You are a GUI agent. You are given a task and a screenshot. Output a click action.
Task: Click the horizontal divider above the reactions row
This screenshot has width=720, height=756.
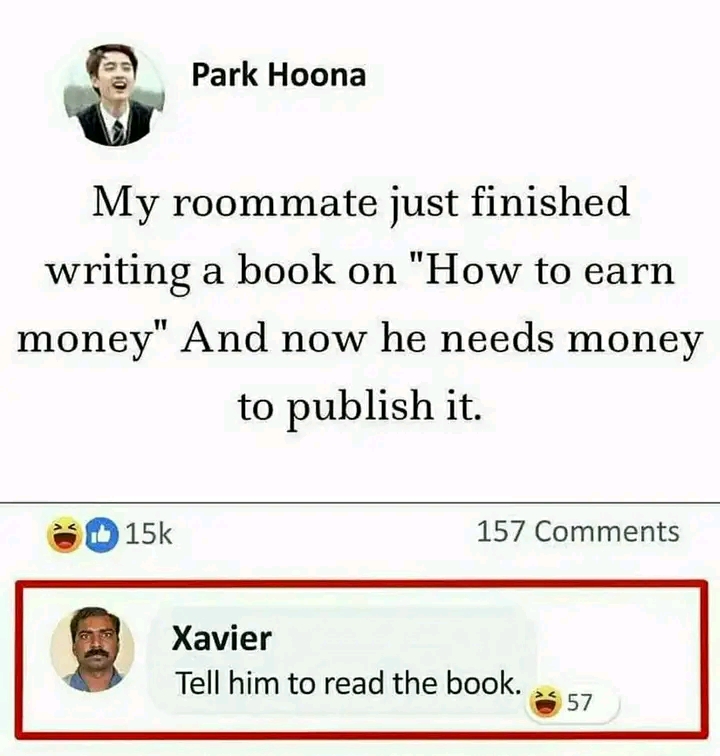(x=360, y=503)
